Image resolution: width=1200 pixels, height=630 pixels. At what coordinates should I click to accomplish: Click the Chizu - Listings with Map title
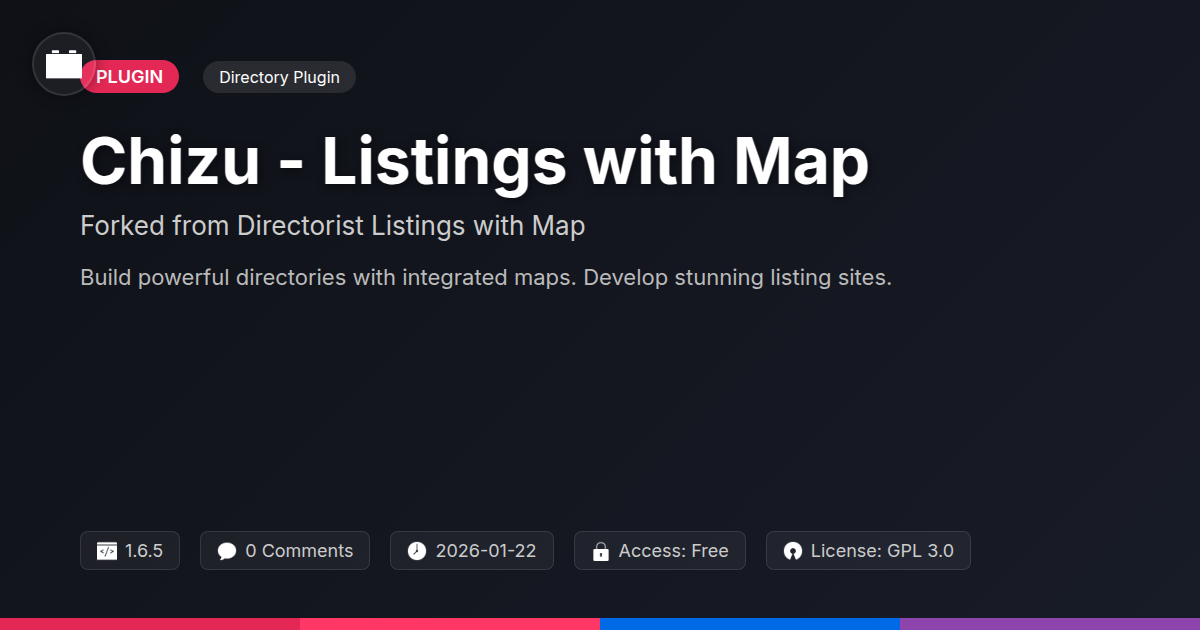(x=475, y=161)
